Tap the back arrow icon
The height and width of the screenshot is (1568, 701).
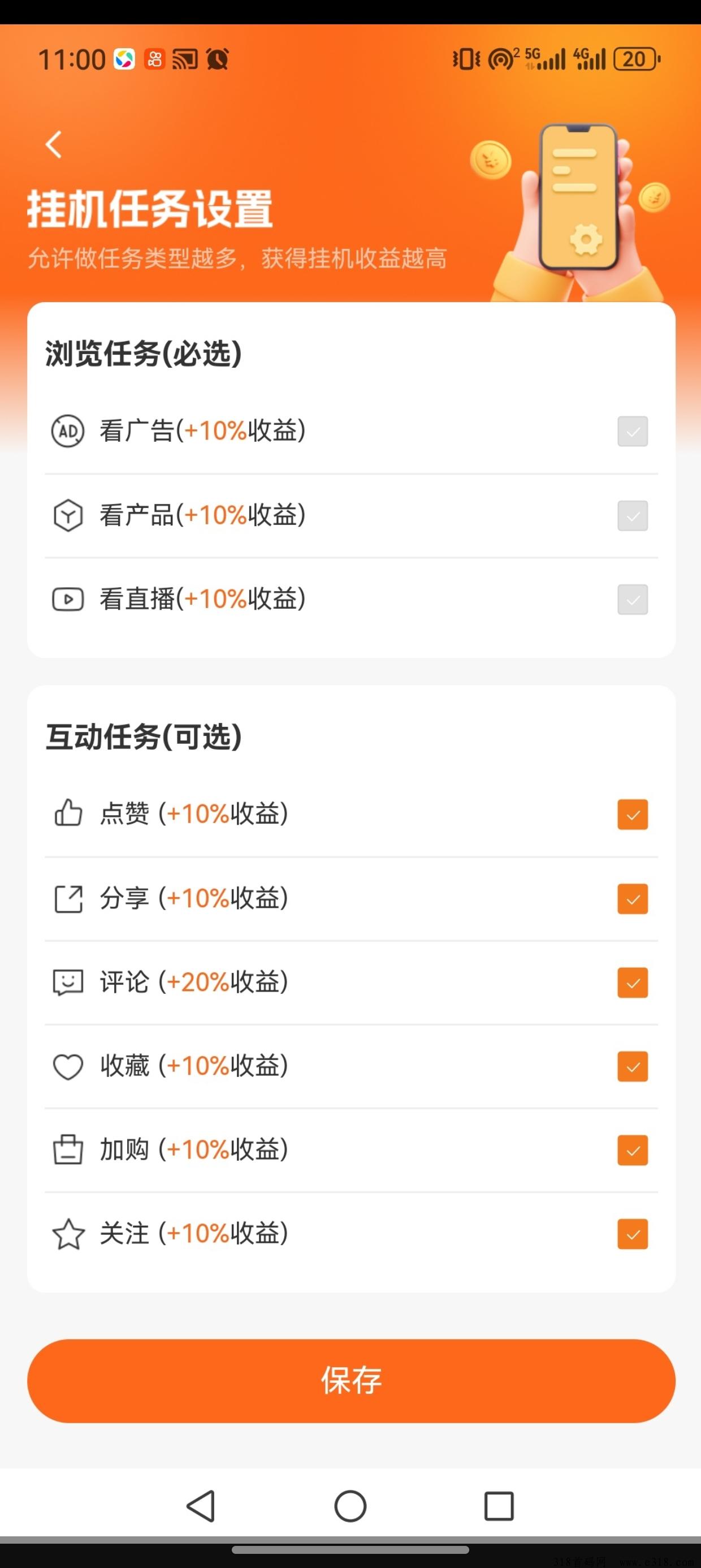(54, 145)
